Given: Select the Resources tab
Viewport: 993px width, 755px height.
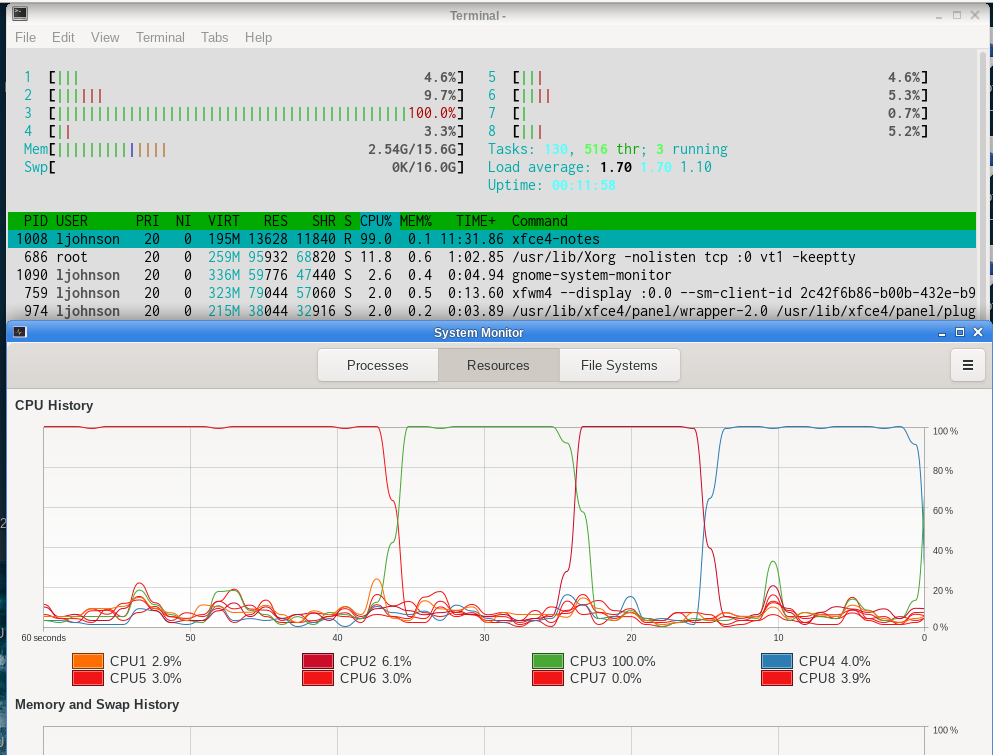Looking at the screenshot, I should 498,365.
